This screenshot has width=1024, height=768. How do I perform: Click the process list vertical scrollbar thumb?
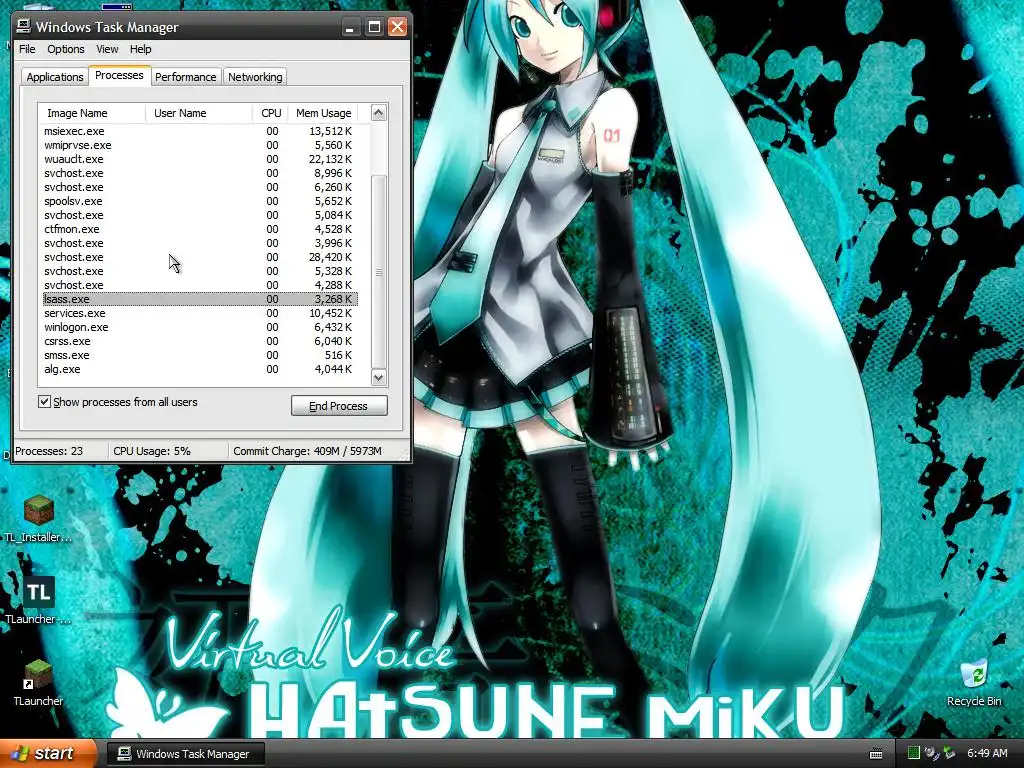(x=379, y=272)
